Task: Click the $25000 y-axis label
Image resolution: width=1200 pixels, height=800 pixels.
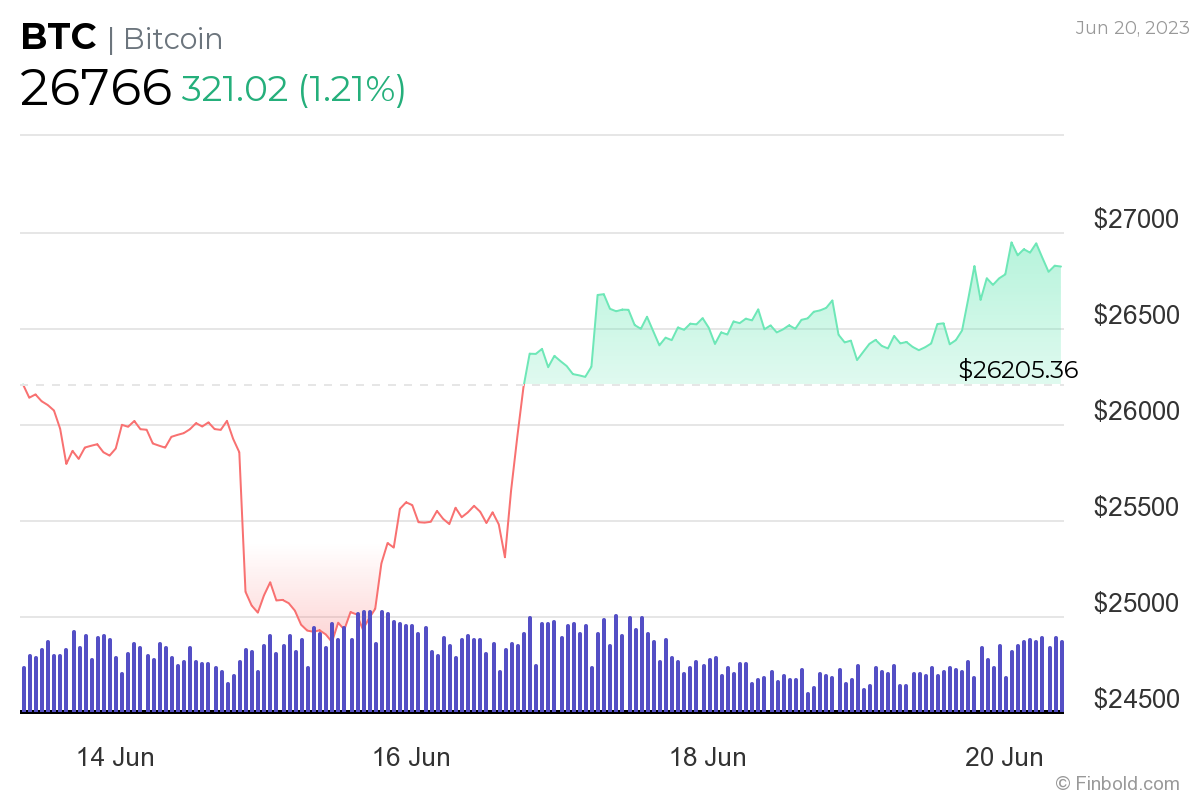Action: pyautogui.click(x=1138, y=603)
